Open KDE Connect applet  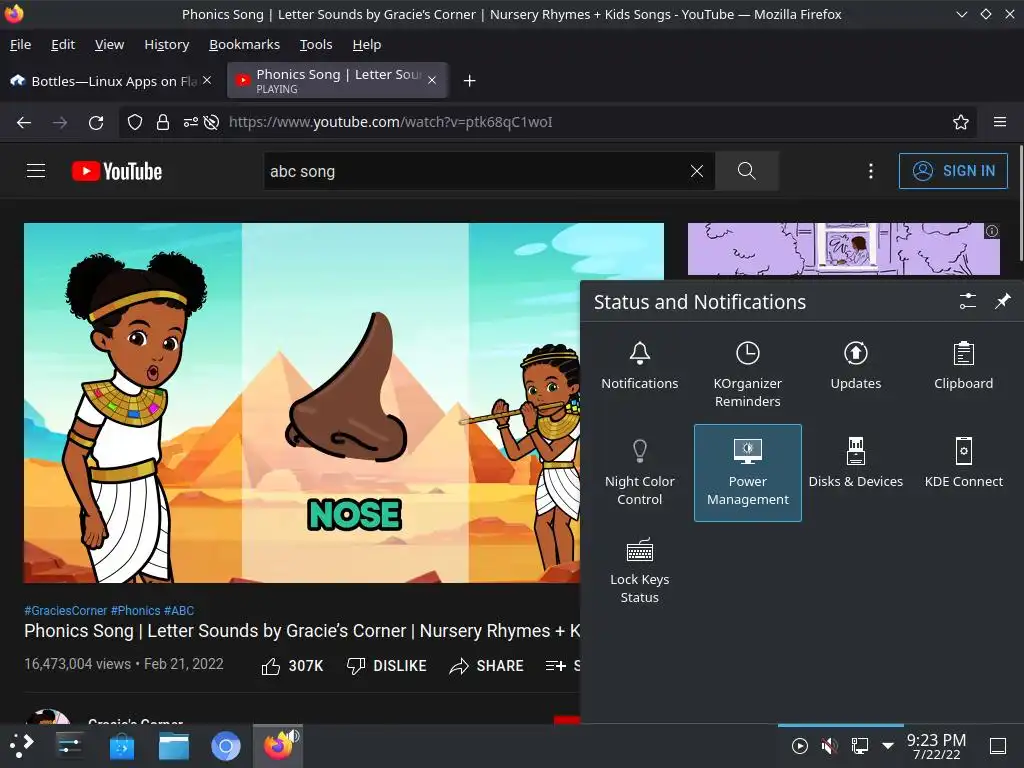(x=963, y=465)
